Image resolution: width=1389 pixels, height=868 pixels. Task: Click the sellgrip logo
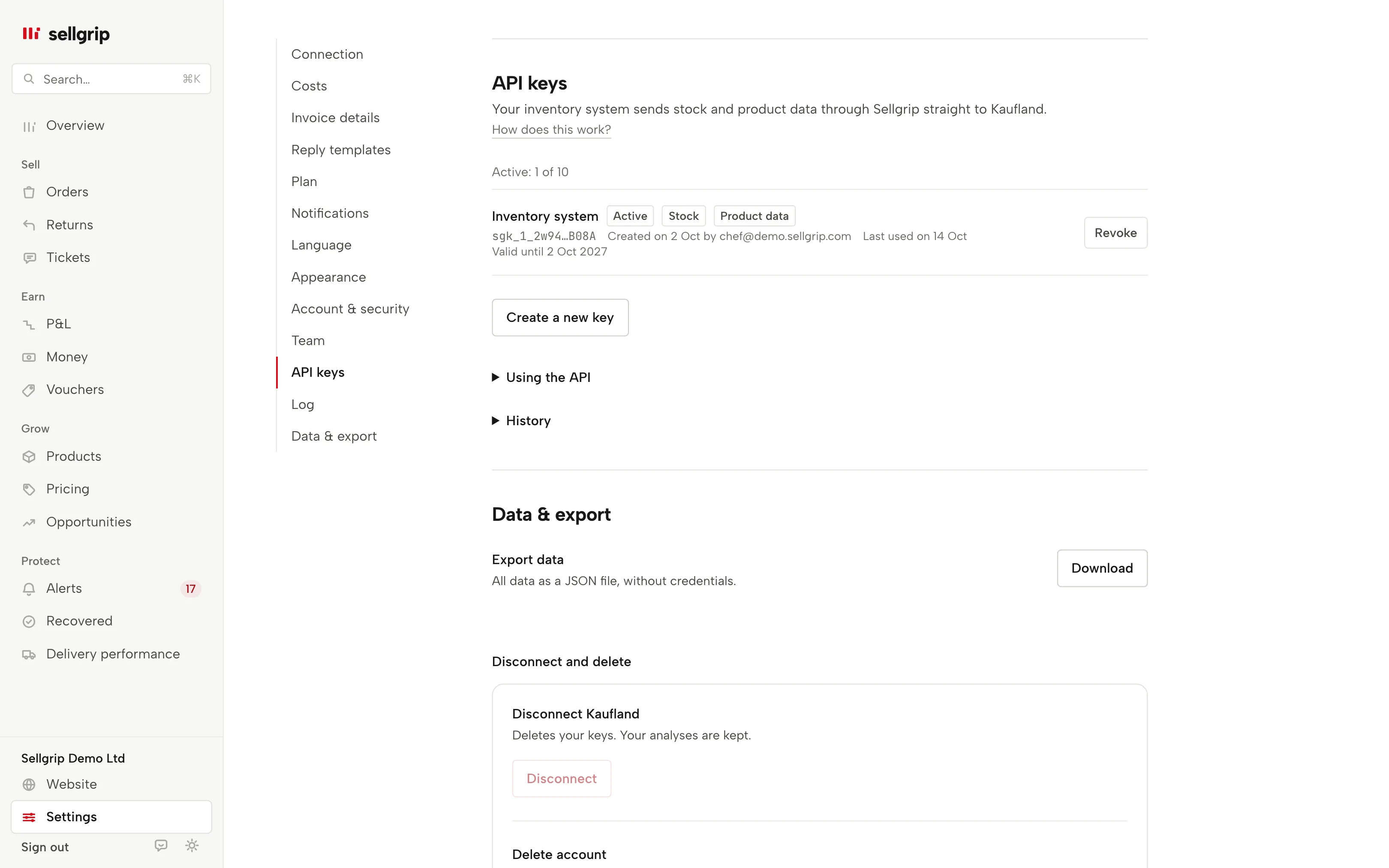pos(66,34)
